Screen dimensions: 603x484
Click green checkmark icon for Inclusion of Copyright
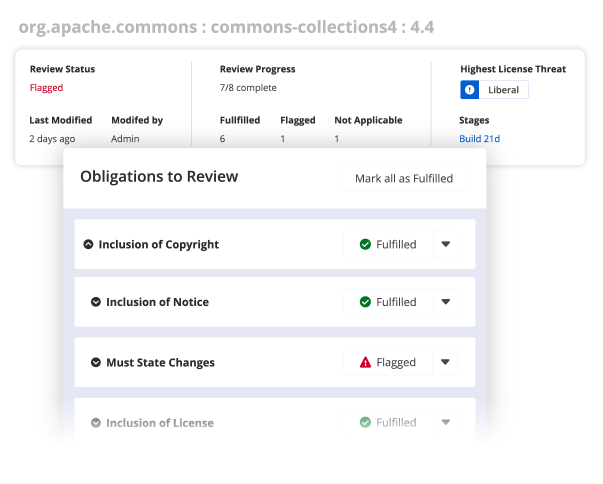[x=365, y=244]
